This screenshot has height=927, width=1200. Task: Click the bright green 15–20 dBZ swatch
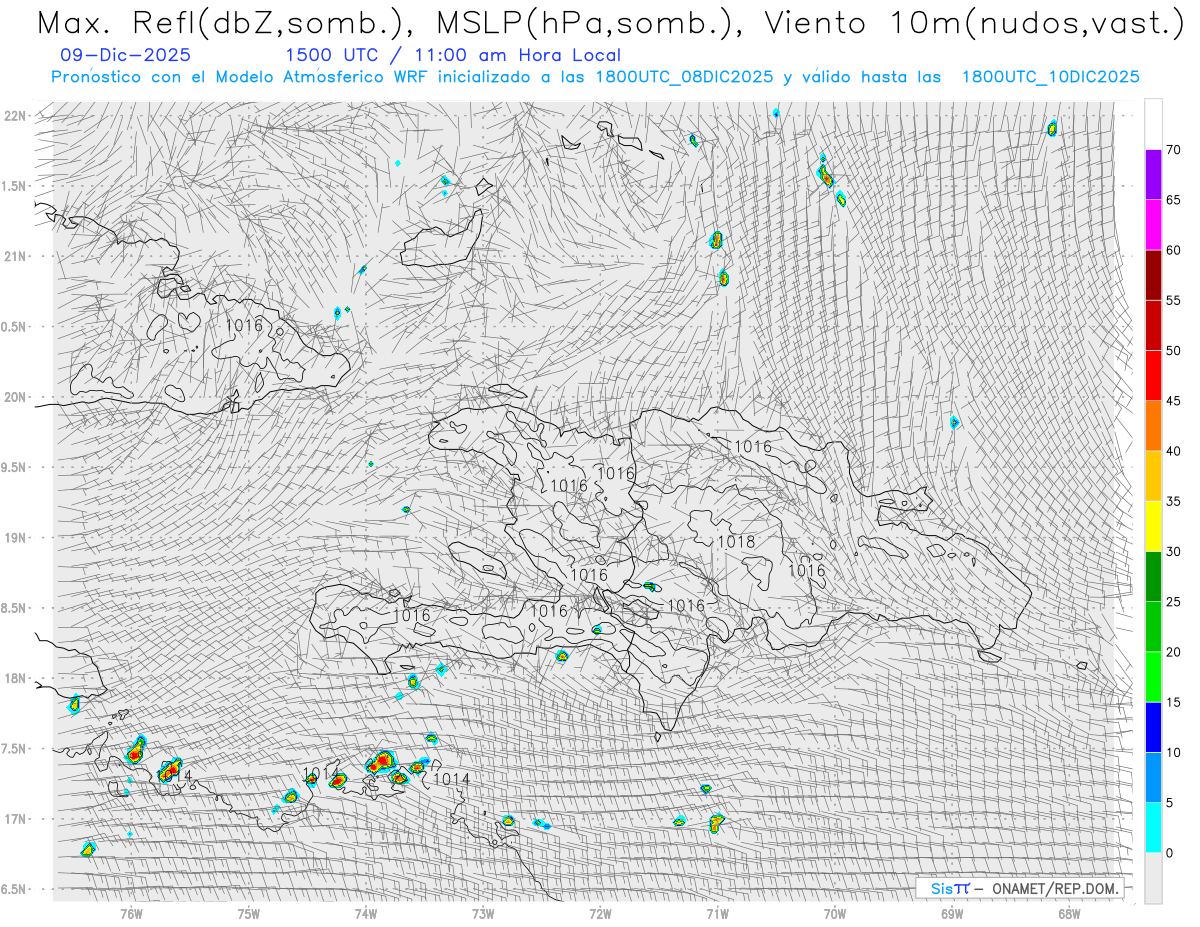tap(1153, 677)
